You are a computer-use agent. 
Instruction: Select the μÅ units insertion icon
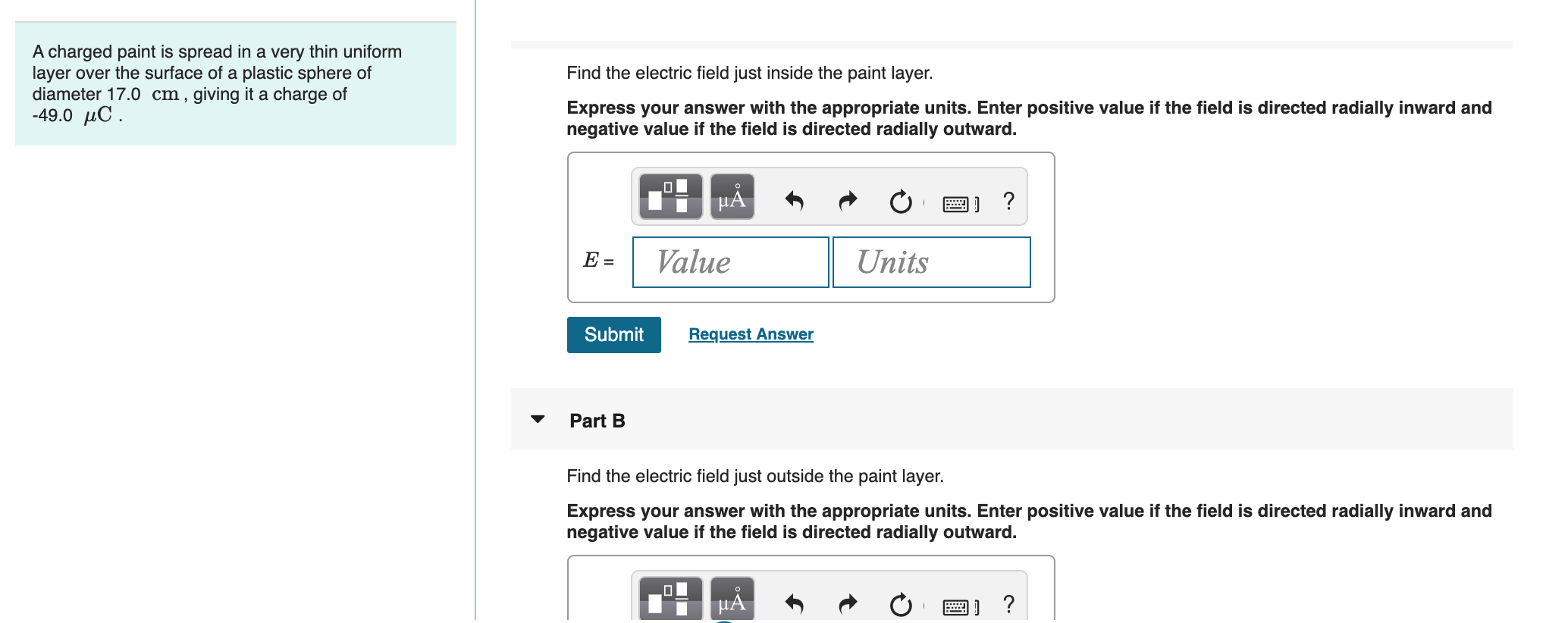tap(730, 199)
